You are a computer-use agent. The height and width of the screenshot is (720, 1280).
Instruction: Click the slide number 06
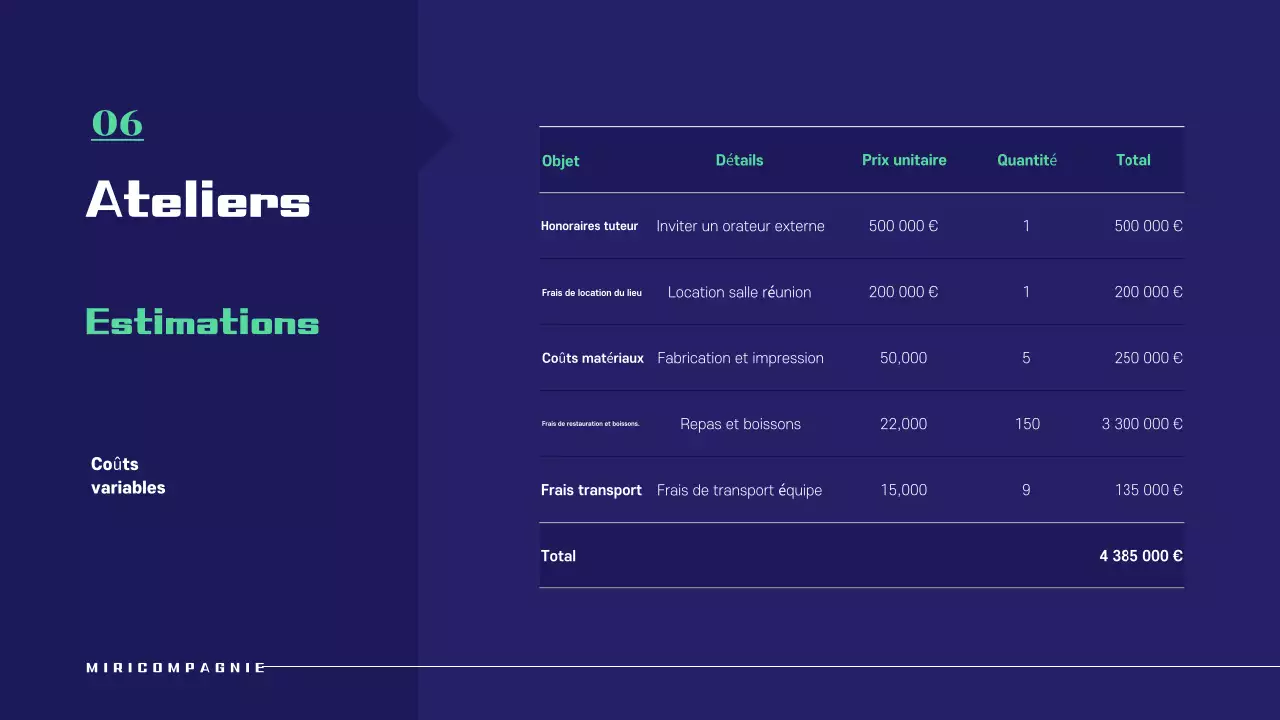click(x=117, y=123)
